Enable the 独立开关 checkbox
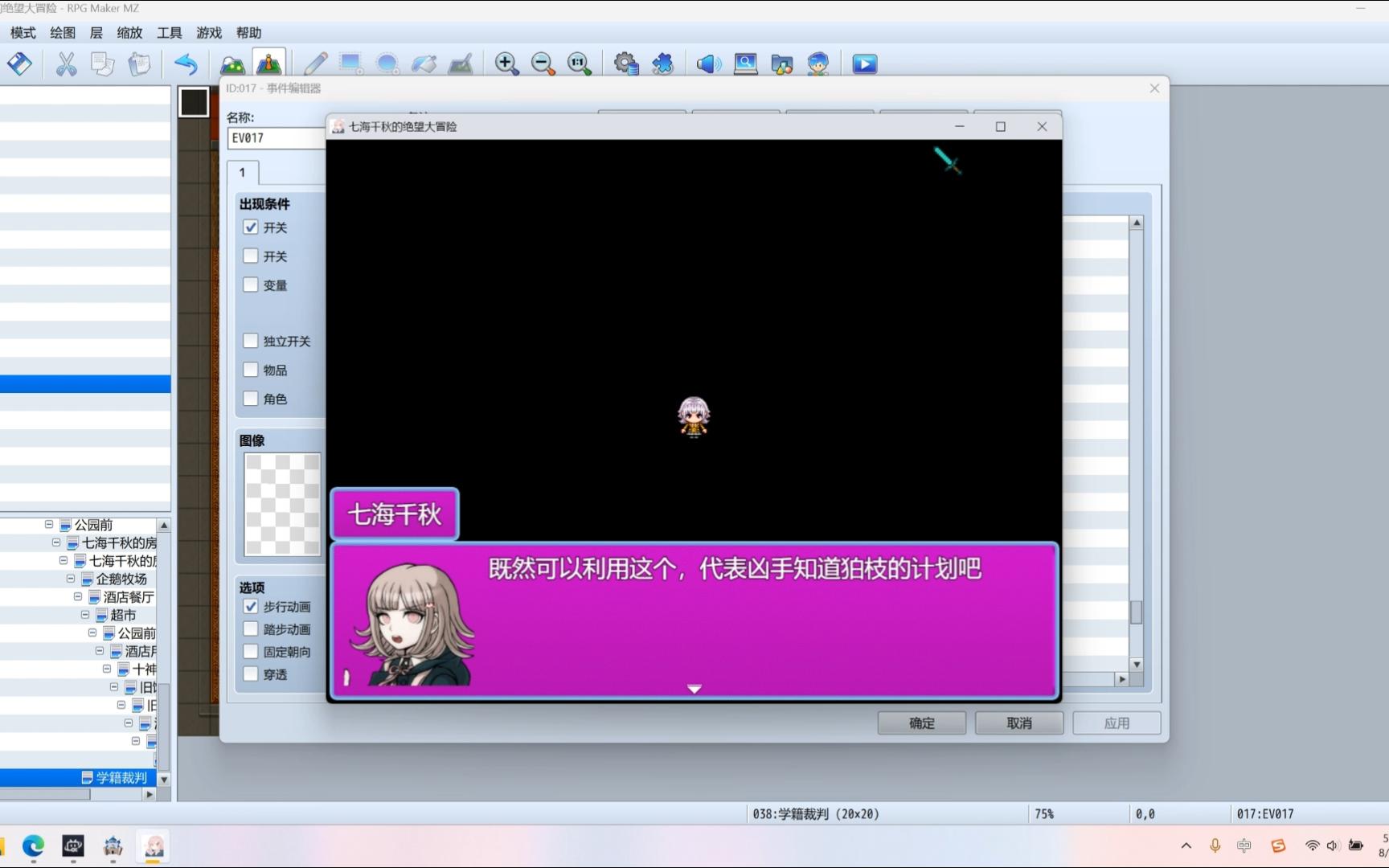The image size is (1389, 868). 251,341
